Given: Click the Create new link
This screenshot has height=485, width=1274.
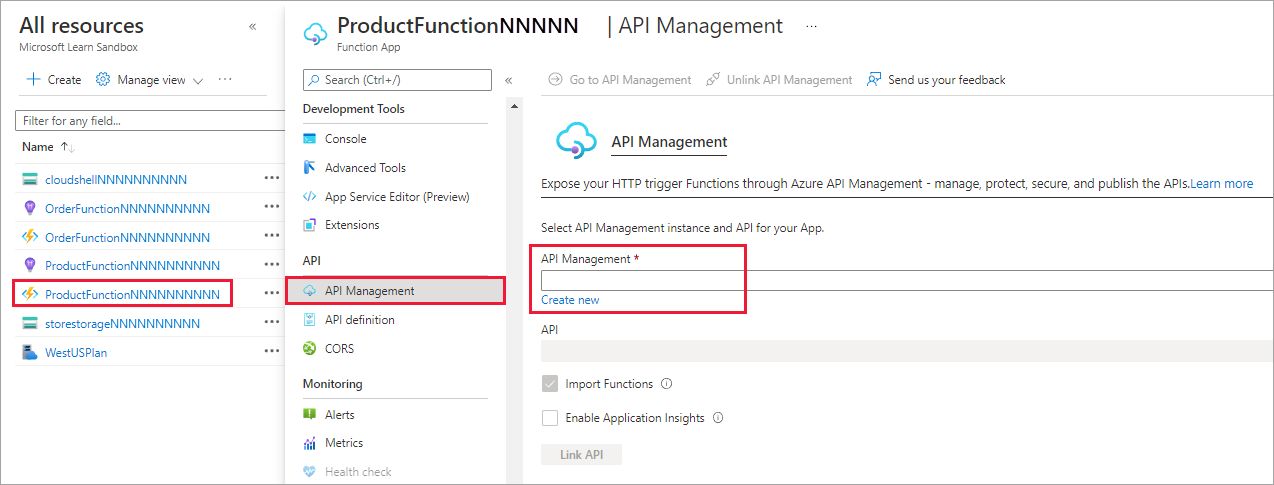Looking at the screenshot, I should pos(570,300).
